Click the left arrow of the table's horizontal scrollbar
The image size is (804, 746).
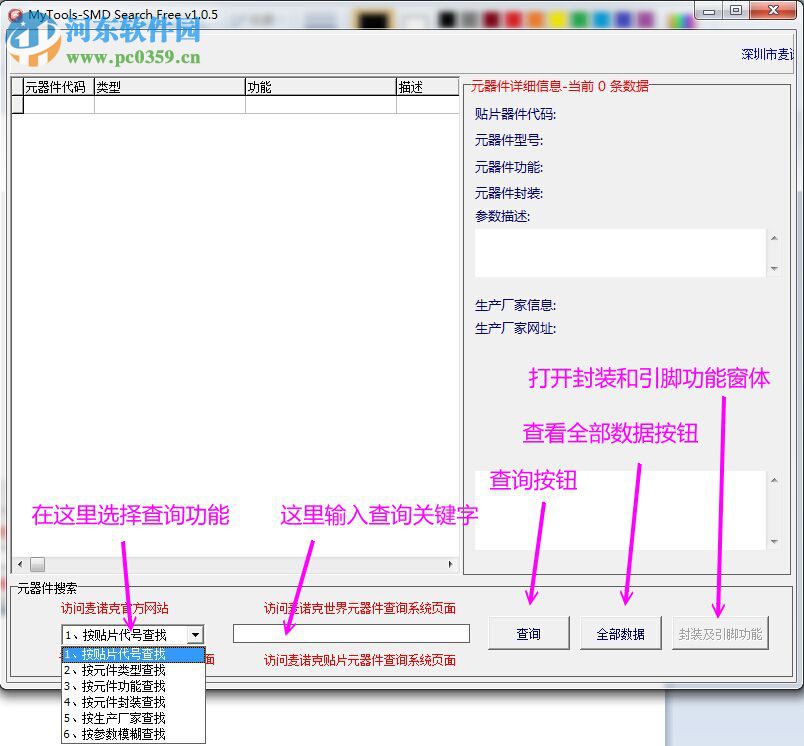click(x=20, y=564)
